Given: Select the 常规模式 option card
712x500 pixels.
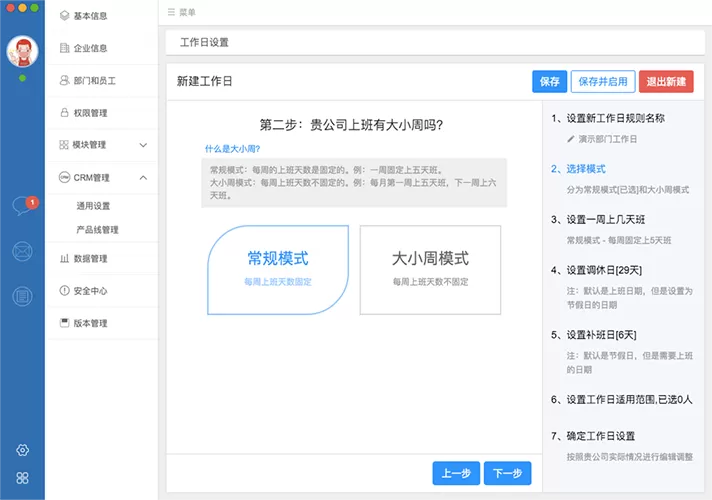Looking at the screenshot, I should 278,270.
